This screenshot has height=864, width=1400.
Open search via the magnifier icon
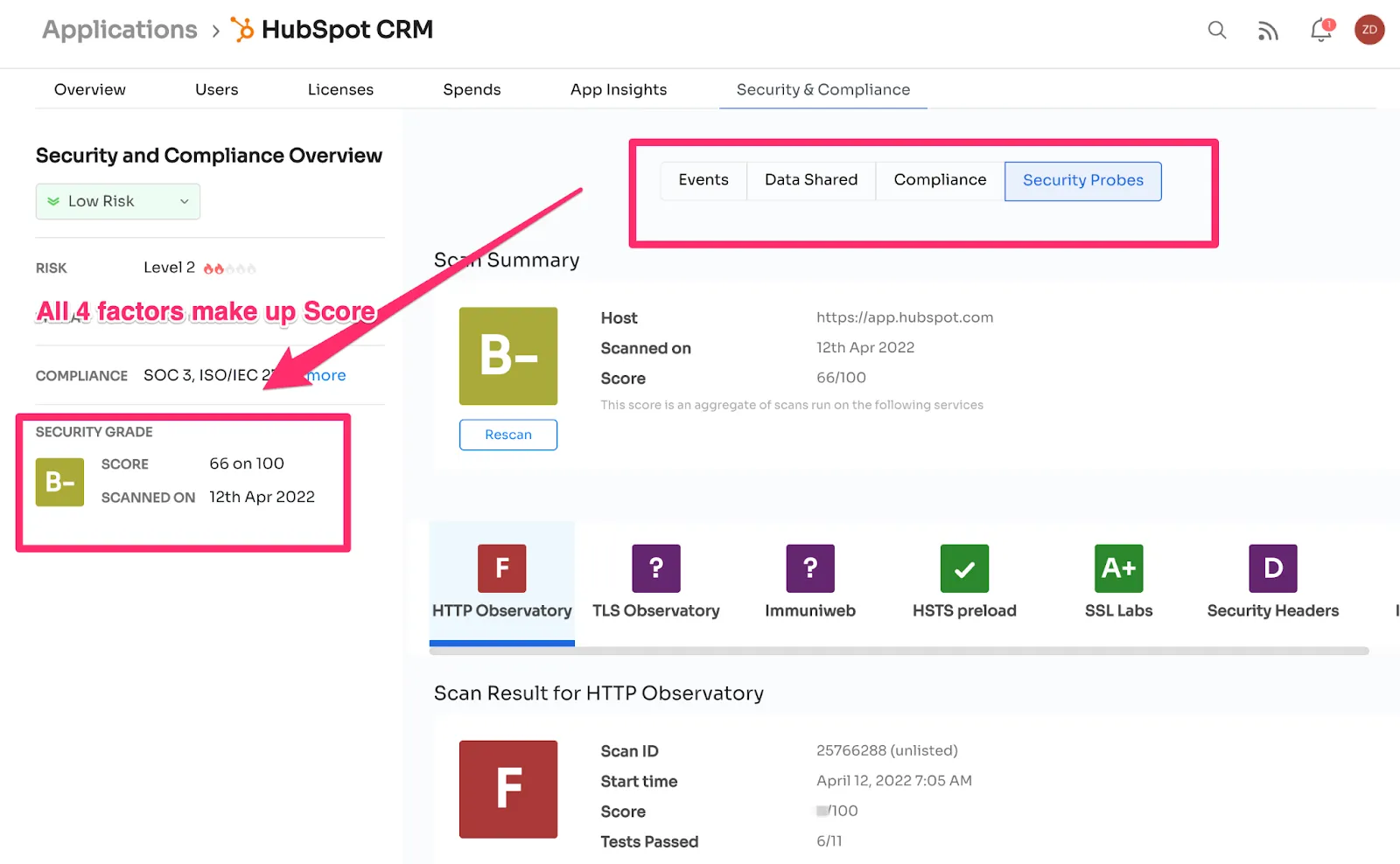coord(1217,31)
